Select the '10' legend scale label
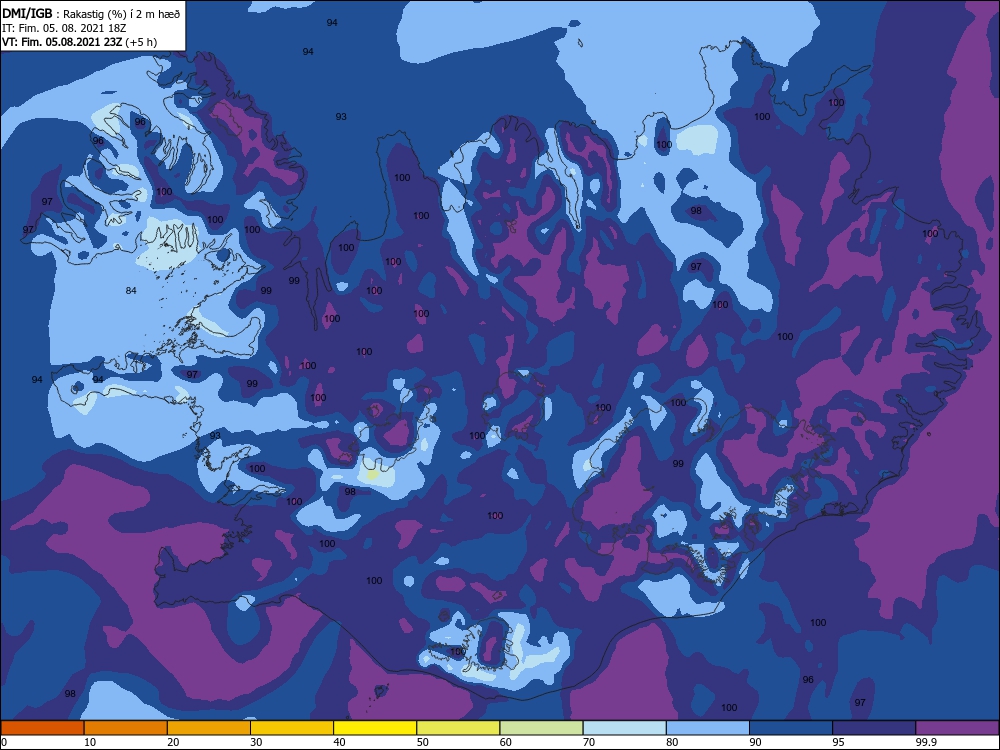 tap(90, 742)
